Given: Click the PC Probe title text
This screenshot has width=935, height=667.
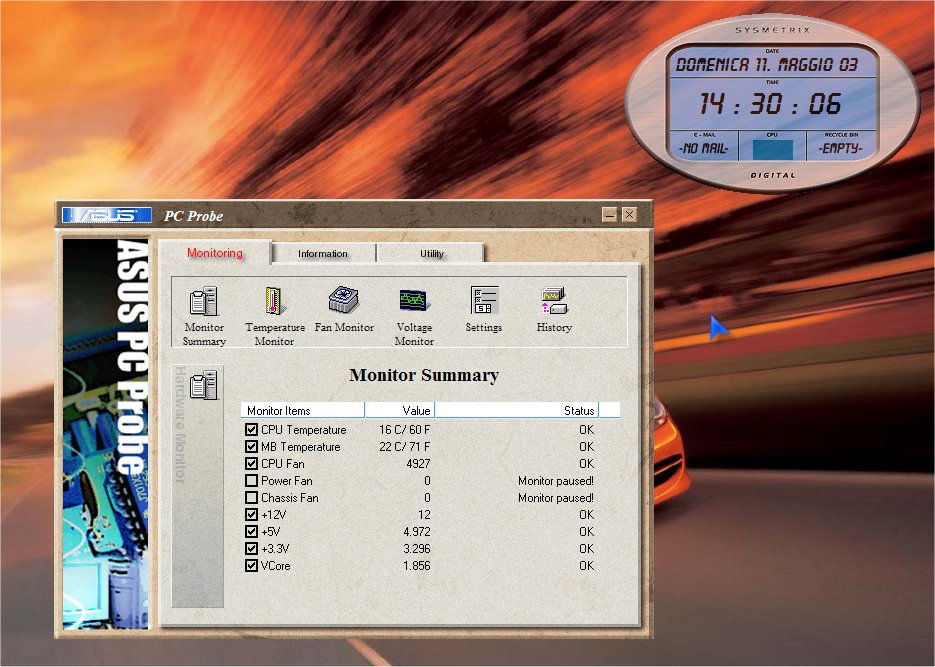Looking at the screenshot, I should click(193, 216).
